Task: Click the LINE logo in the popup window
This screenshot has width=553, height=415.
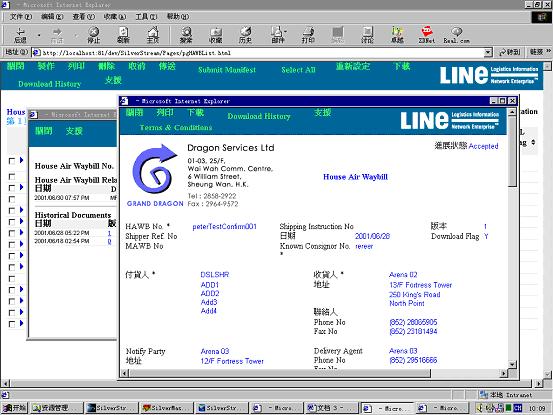Action: click(x=450, y=120)
